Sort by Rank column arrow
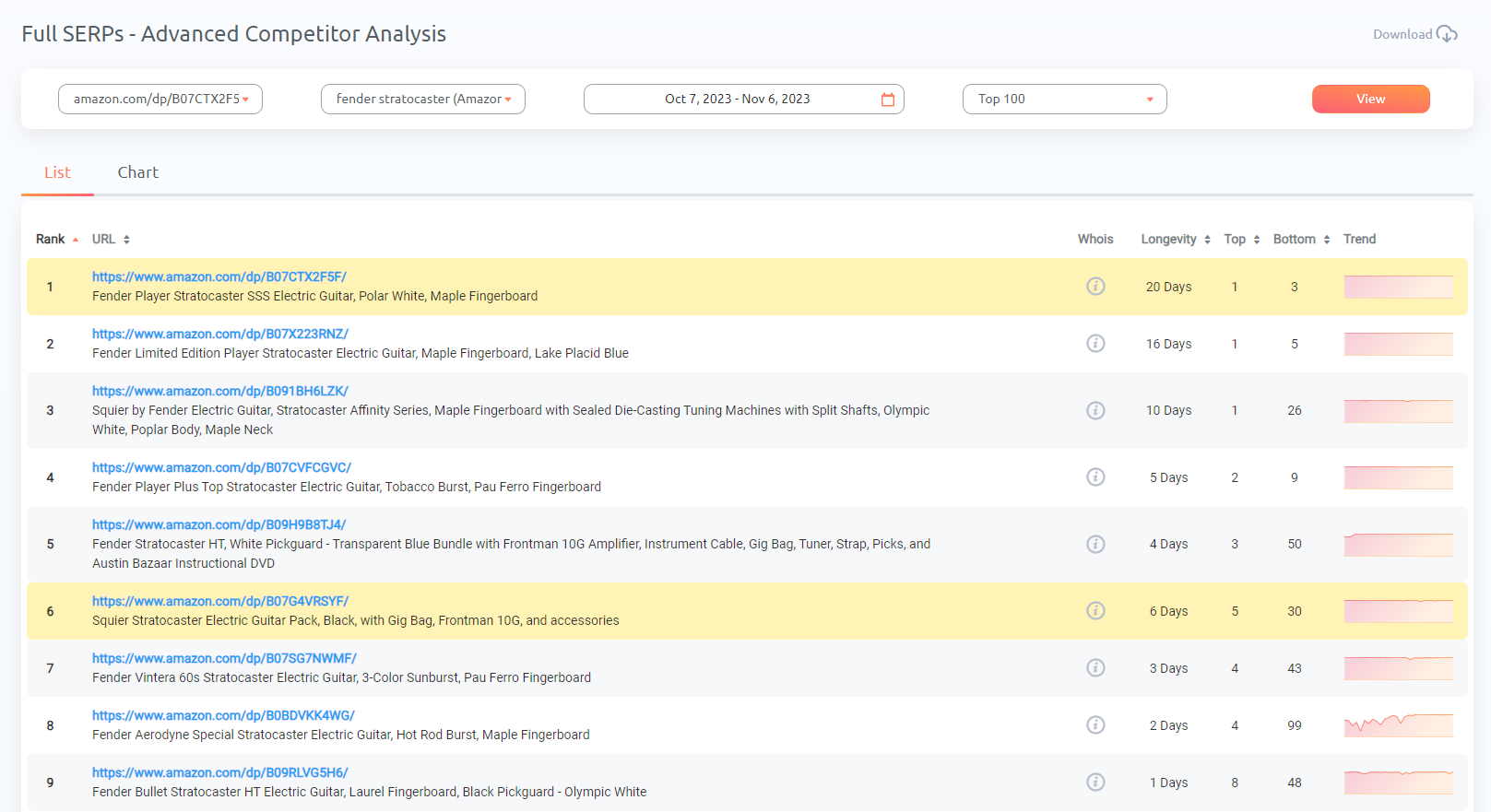The height and width of the screenshot is (812, 1491). 76,240
